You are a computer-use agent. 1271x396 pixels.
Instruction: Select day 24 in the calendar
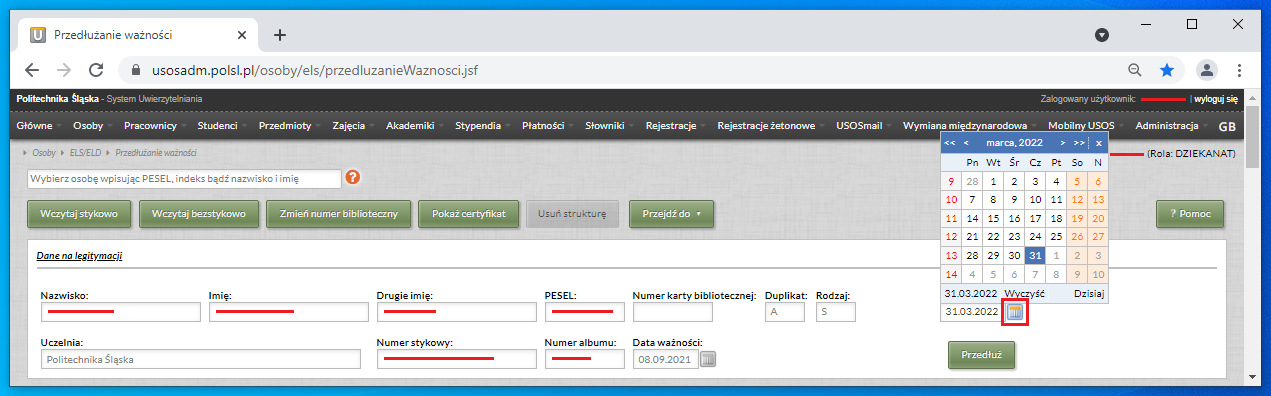pos(1035,237)
